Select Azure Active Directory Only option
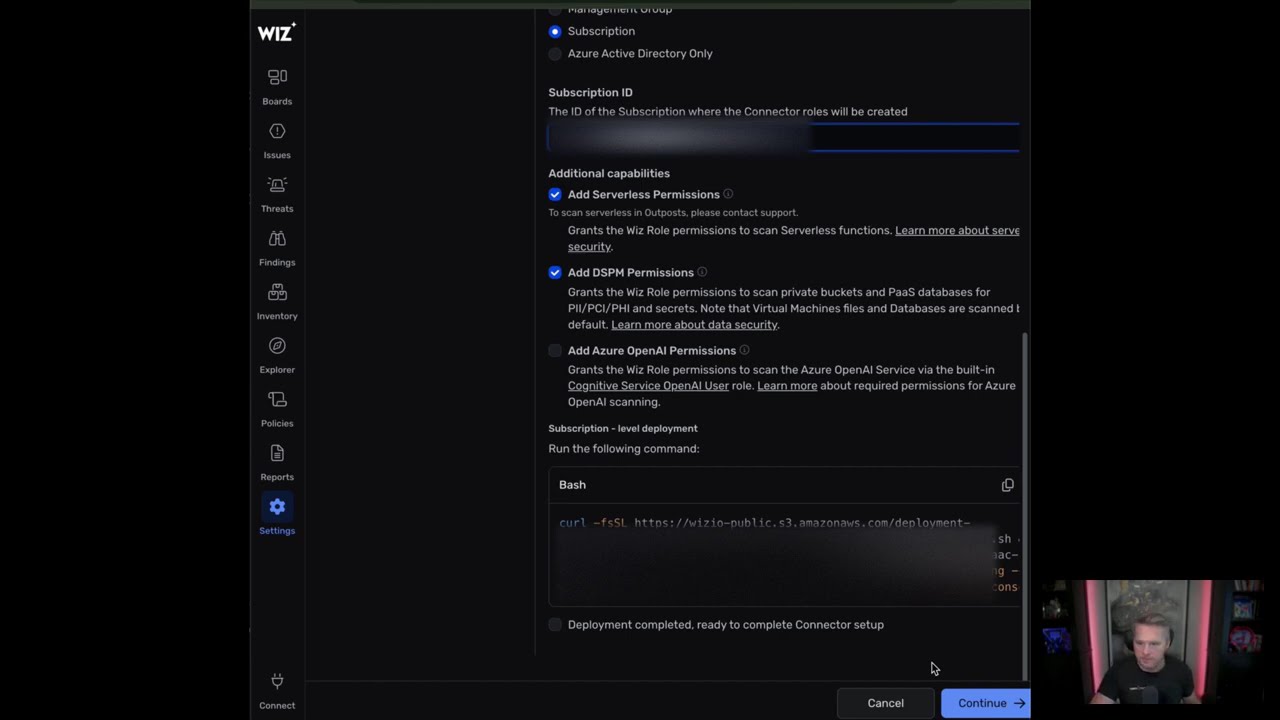 coord(555,54)
